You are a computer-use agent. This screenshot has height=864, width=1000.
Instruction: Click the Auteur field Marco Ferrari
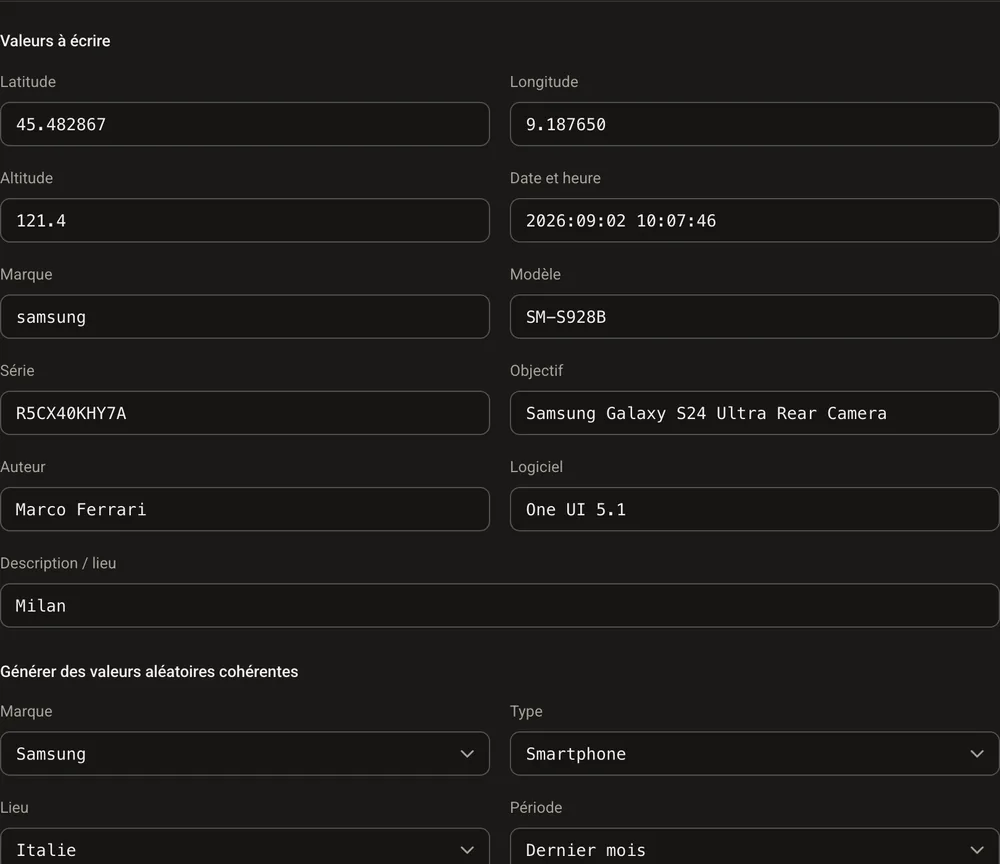tap(245, 509)
